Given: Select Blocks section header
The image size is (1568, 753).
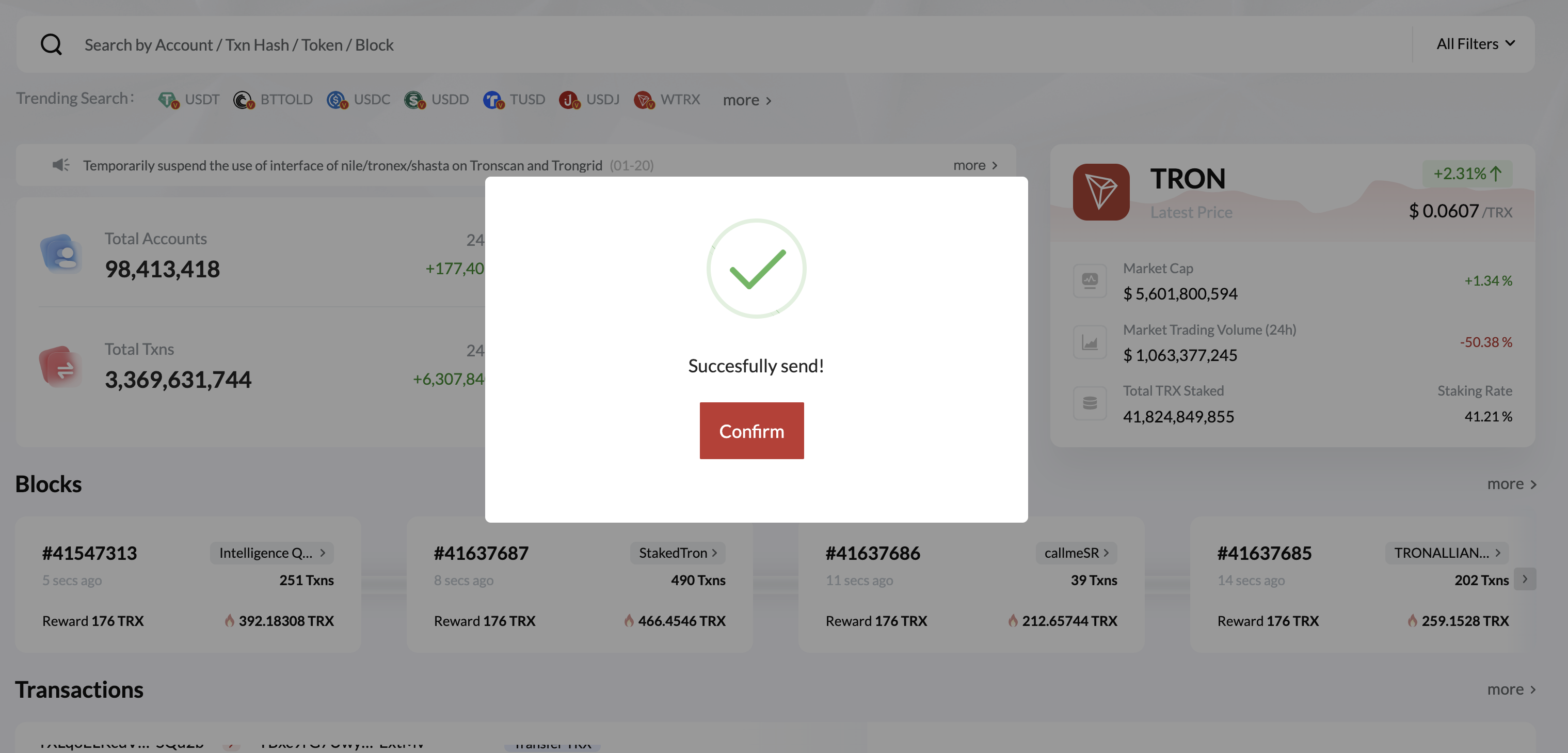Looking at the screenshot, I should click(x=48, y=482).
